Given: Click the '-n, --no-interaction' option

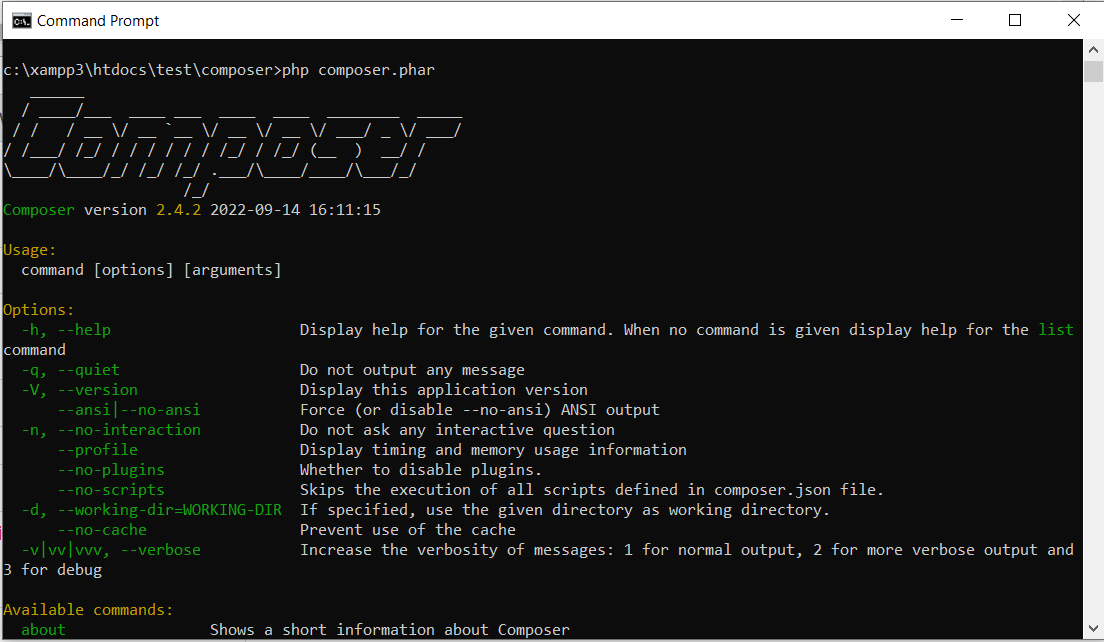Looking at the screenshot, I should [x=111, y=430].
